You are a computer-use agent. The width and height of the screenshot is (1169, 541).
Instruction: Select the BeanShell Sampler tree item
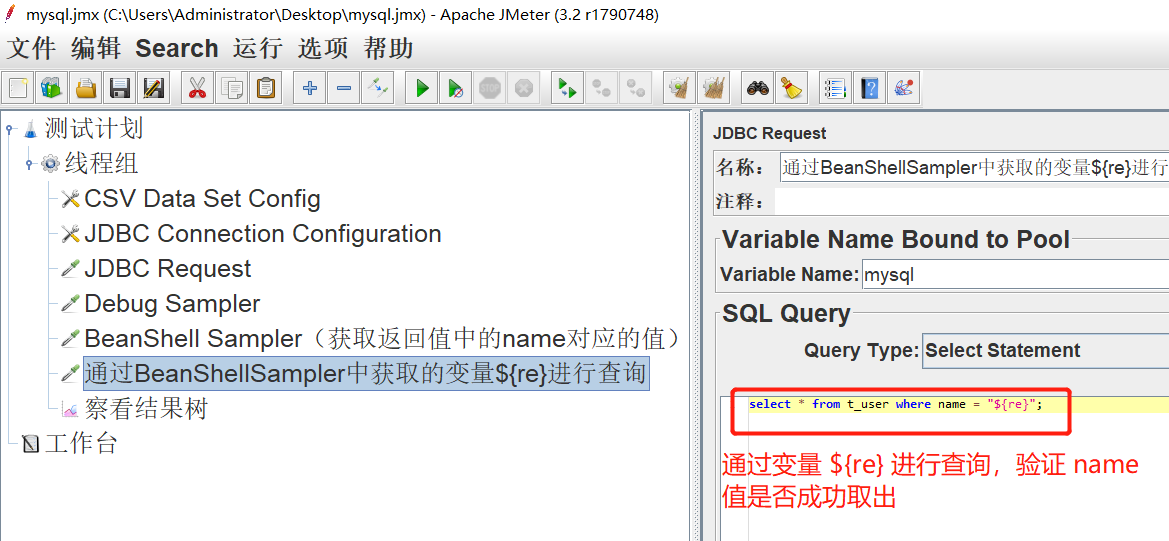click(383, 339)
